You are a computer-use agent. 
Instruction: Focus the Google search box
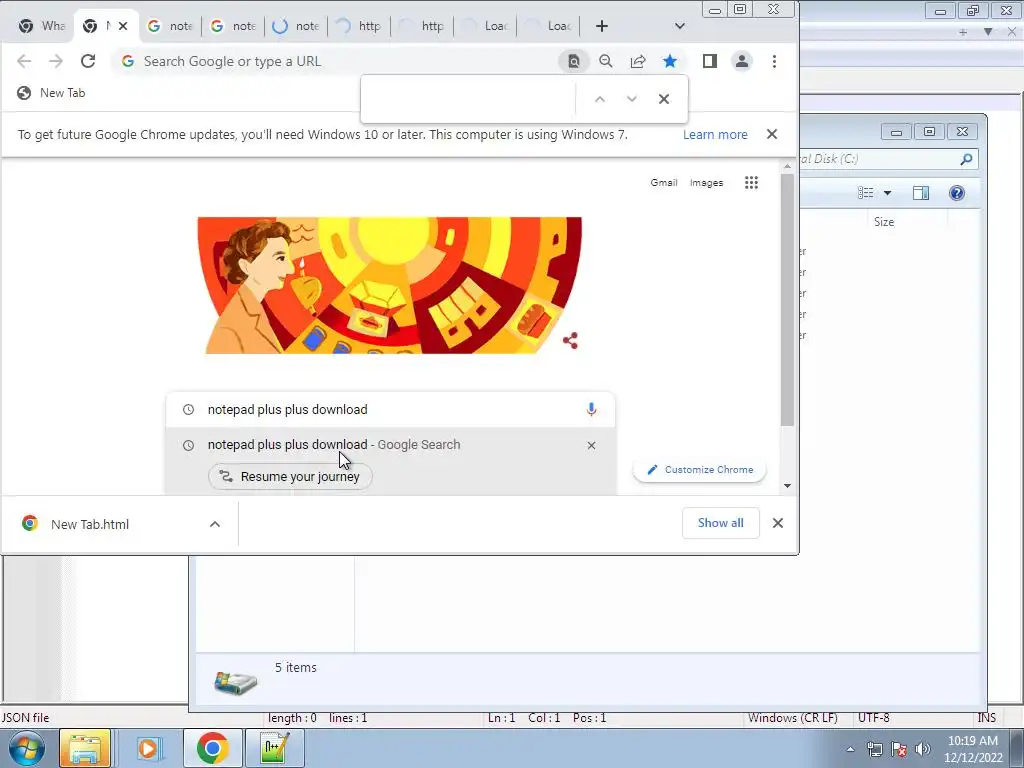click(391, 409)
